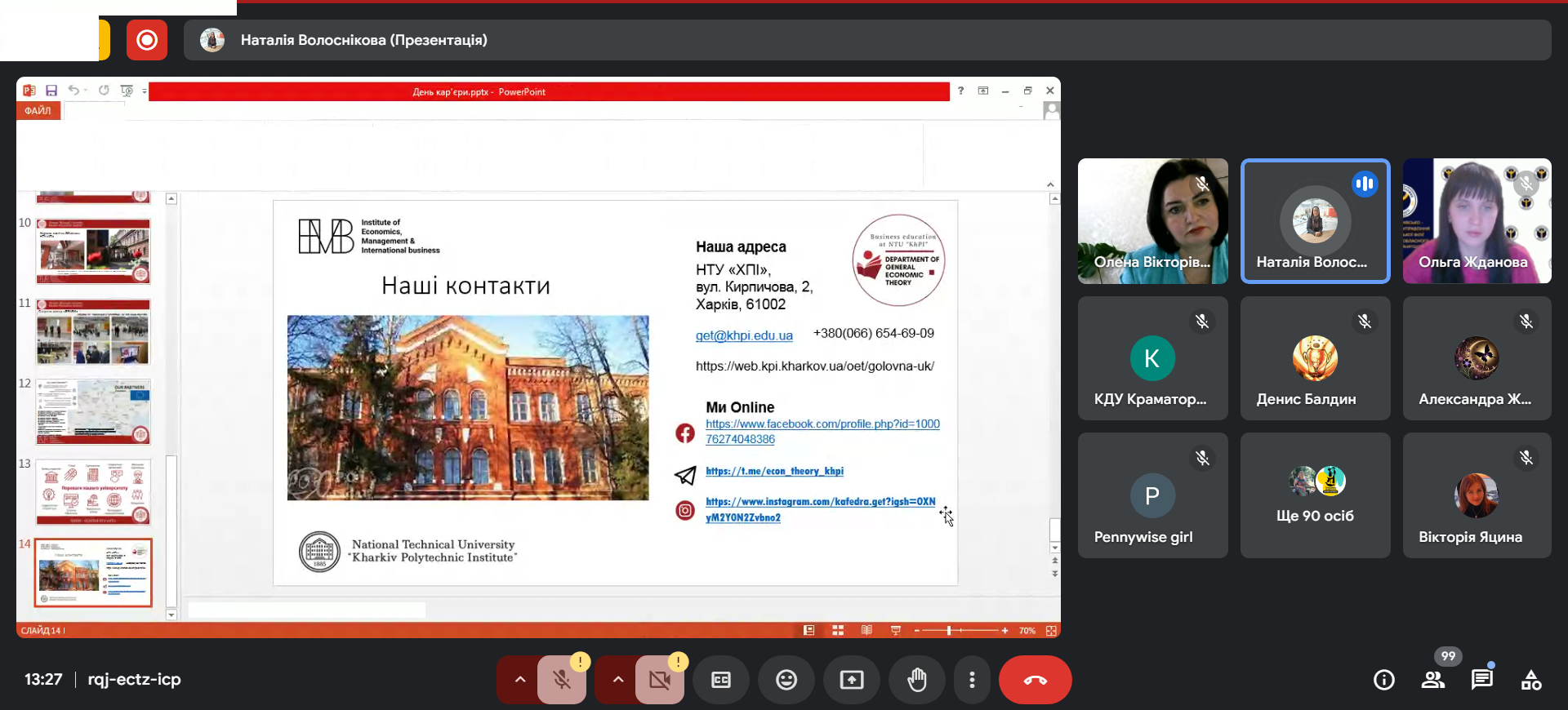The image size is (1568, 710).
Task: Raise hand in the meeting
Action: tap(916, 680)
